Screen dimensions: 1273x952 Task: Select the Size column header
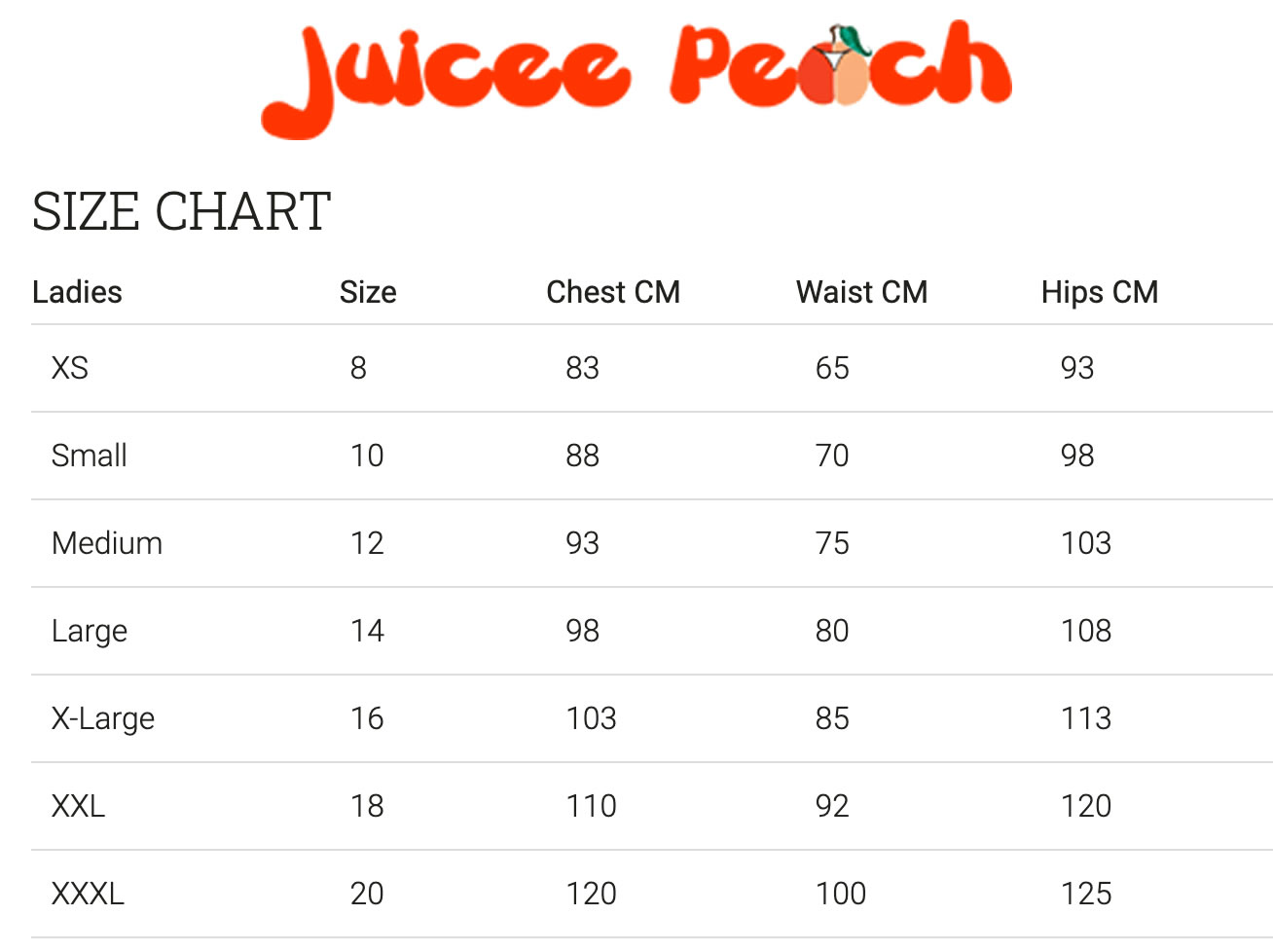pos(368,292)
